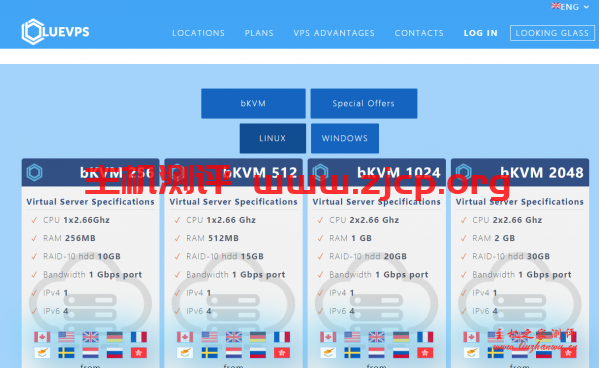Click 'RAM 256MB' on bKVM 256 card
Screen dimensions: 599x368
[x=69, y=238]
